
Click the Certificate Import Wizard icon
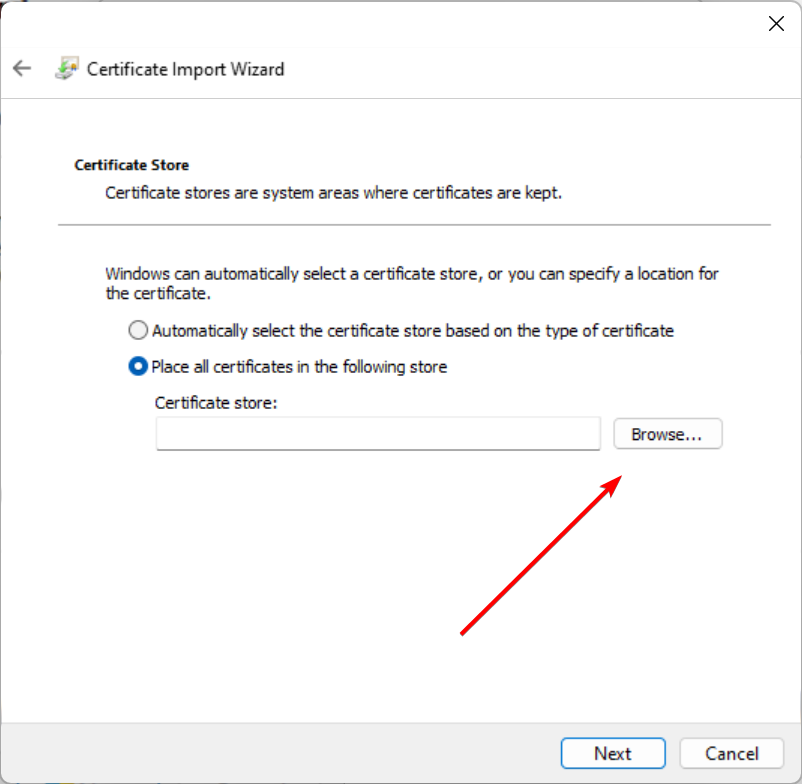point(66,69)
